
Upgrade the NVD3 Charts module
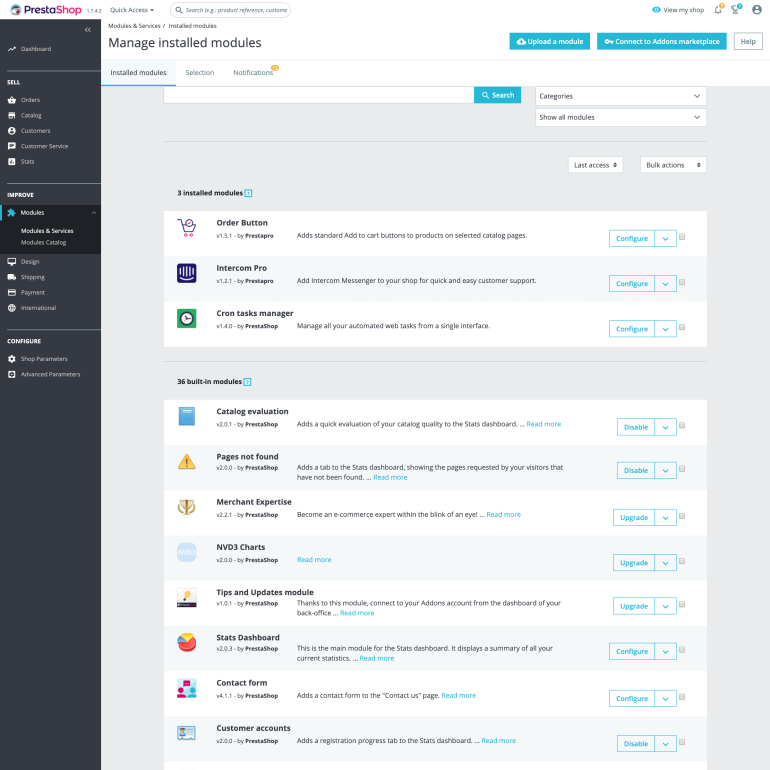[x=634, y=563]
